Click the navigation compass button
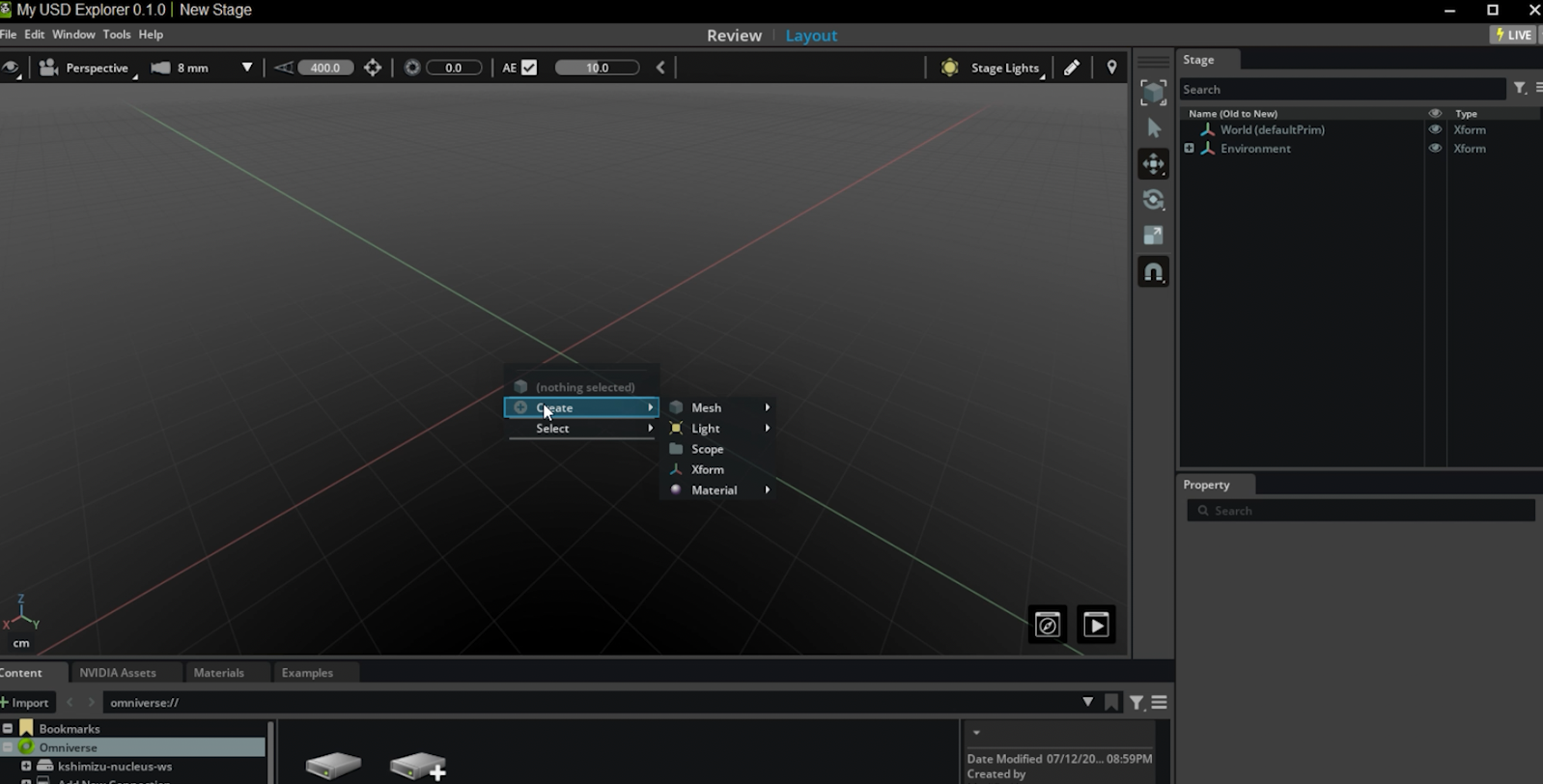The height and width of the screenshot is (784, 1543). [1048, 625]
